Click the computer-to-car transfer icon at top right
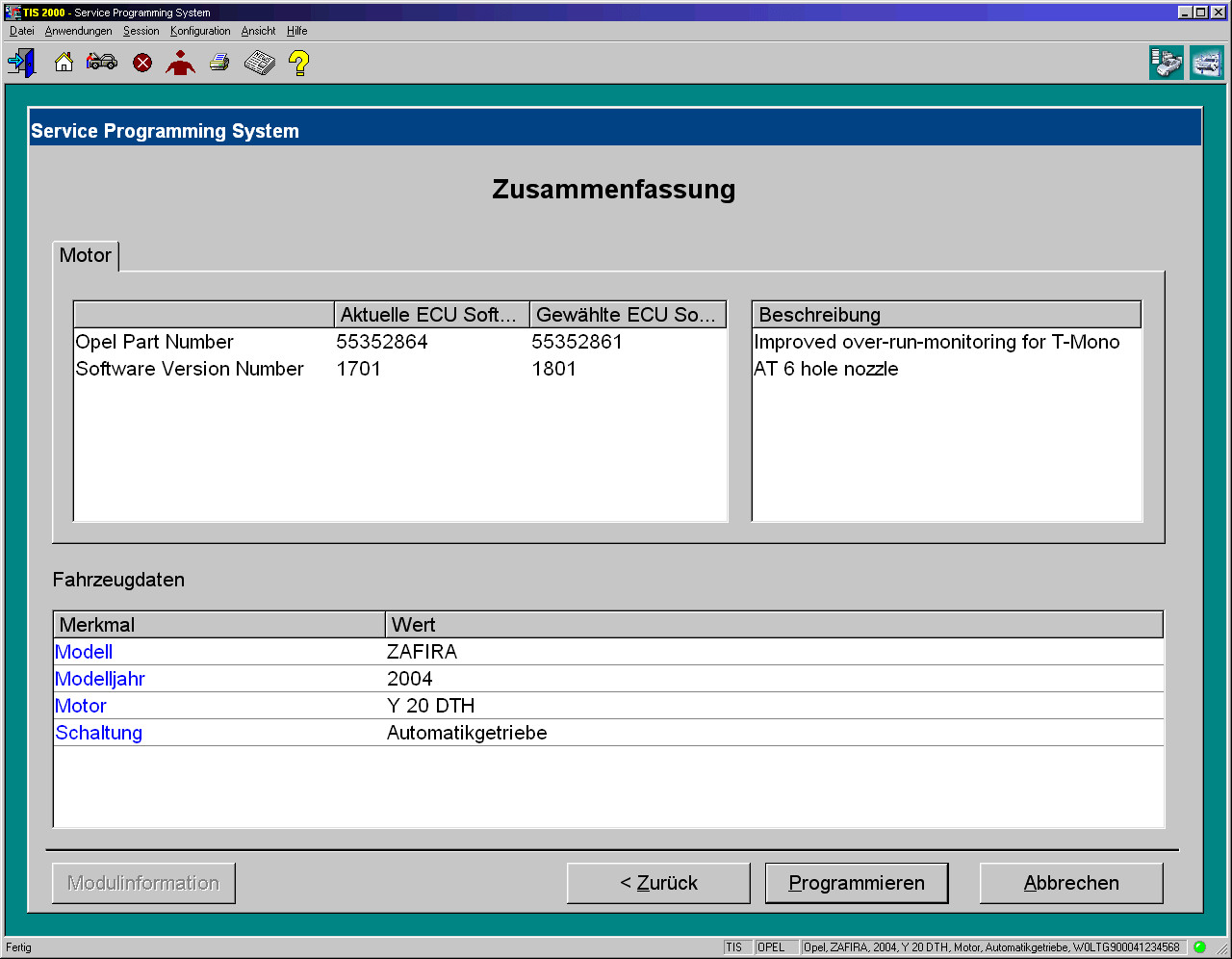 pyautogui.click(x=1167, y=63)
